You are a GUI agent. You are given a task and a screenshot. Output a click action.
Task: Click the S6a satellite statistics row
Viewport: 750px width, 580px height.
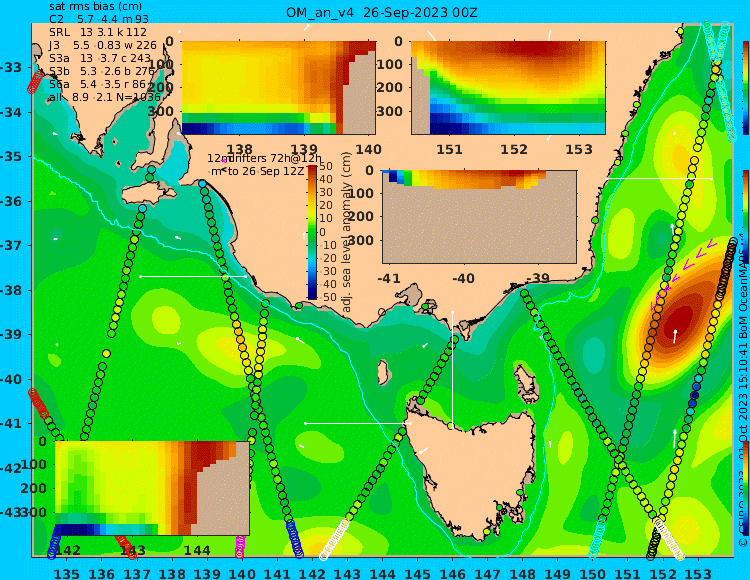tap(100, 84)
